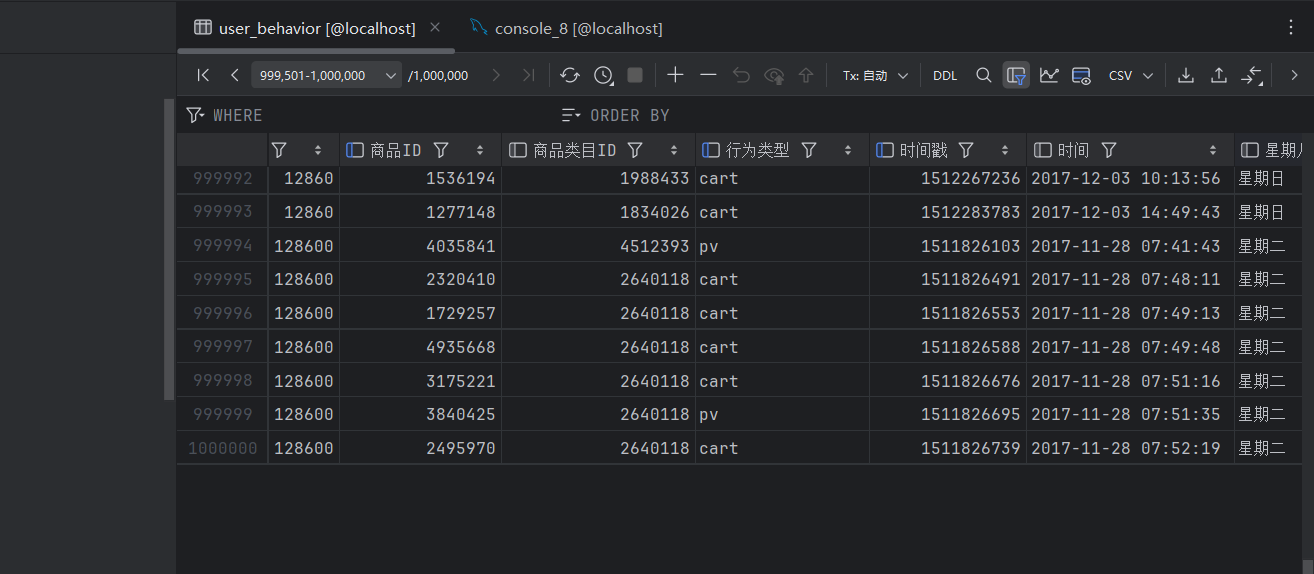Image resolution: width=1314 pixels, height=574 pixels.
Task: Click the cell 4512393
Action: coord(598,246)
